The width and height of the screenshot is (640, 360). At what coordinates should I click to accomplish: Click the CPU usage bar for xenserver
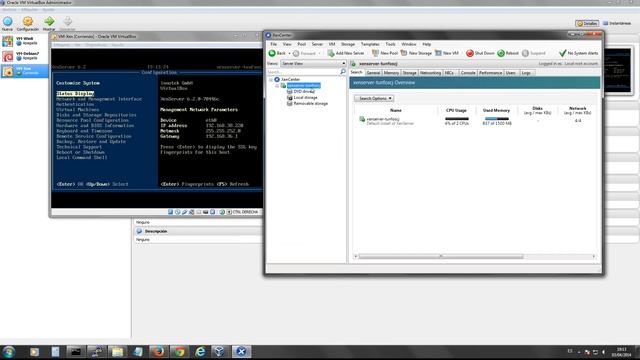click(457, 119)
